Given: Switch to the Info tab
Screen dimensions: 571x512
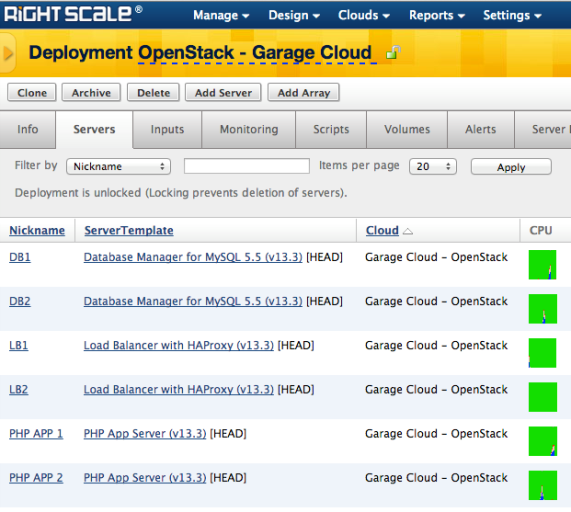Looking at the screenshot, I should (28, 129).
